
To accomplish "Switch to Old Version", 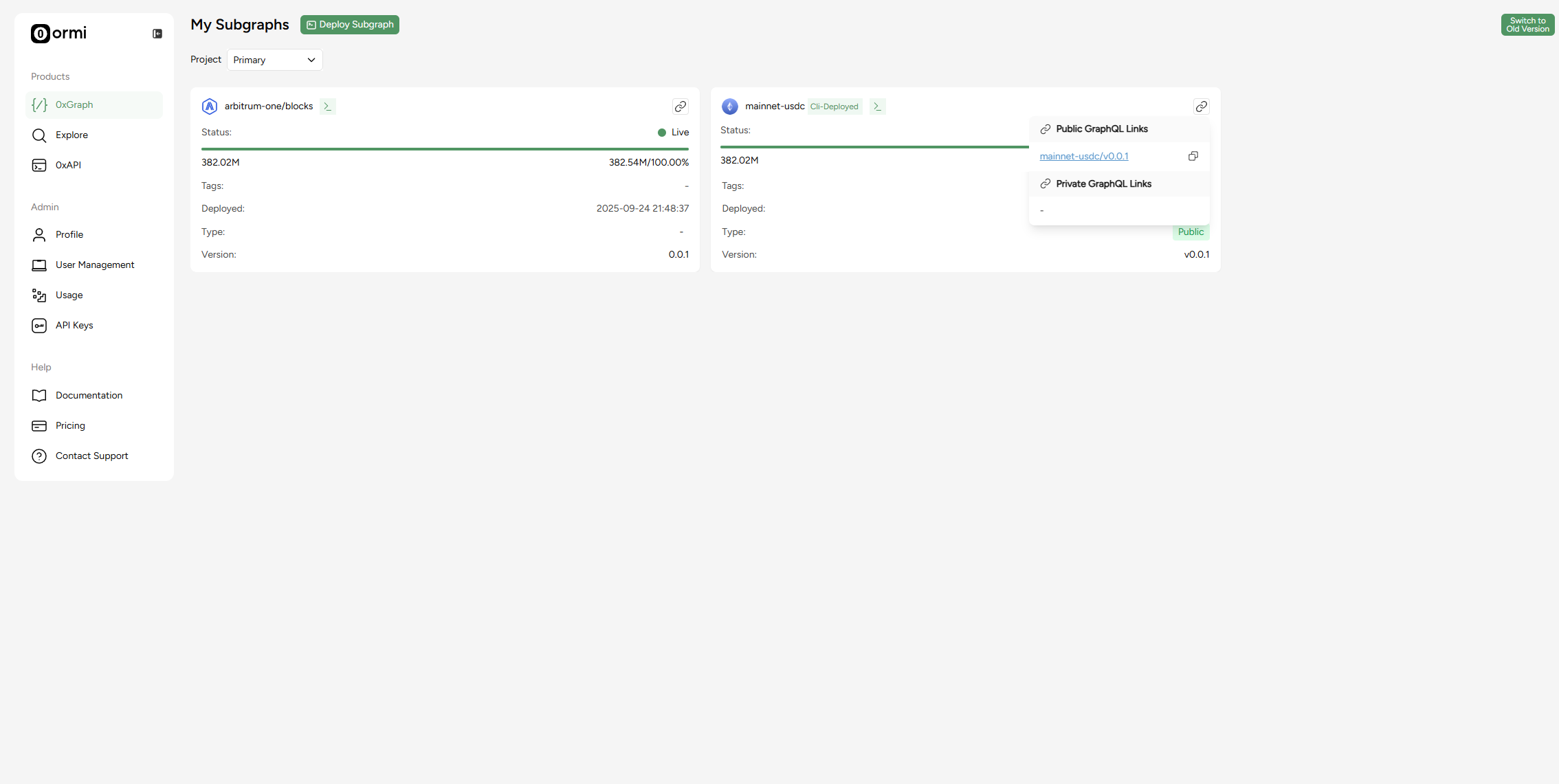I will (x=1527, y=25).
